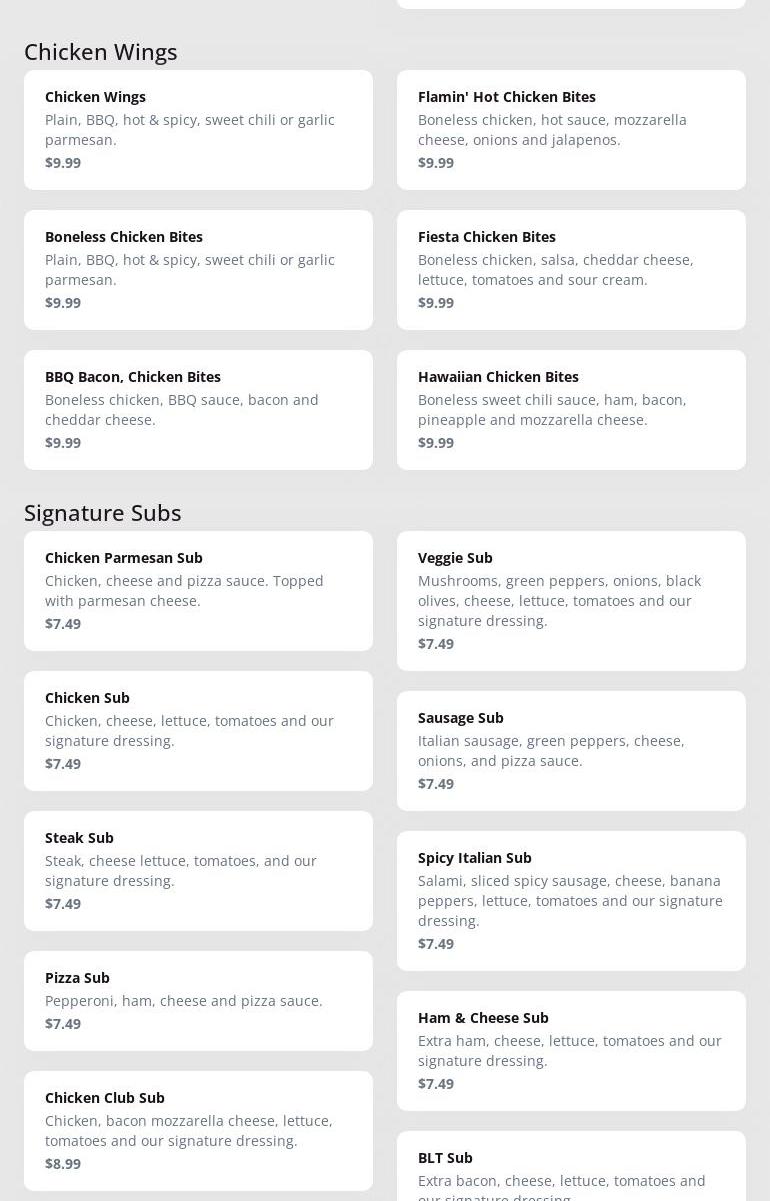Open Flamin' Hot Chicken Bites item

(571, 130)
